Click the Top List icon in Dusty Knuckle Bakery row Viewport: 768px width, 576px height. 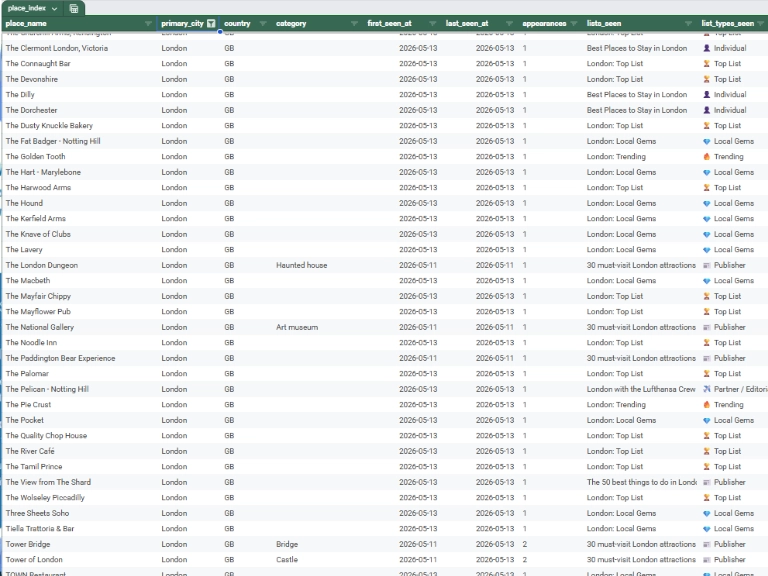(x=706, y=126)
